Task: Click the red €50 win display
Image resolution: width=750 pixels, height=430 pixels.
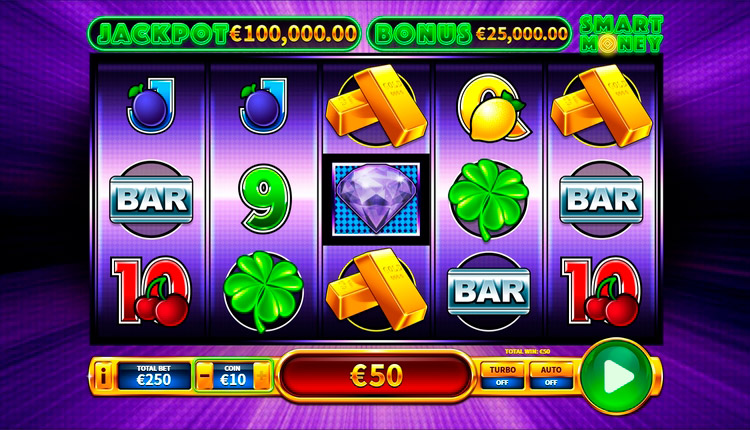Action: (376, 376)
